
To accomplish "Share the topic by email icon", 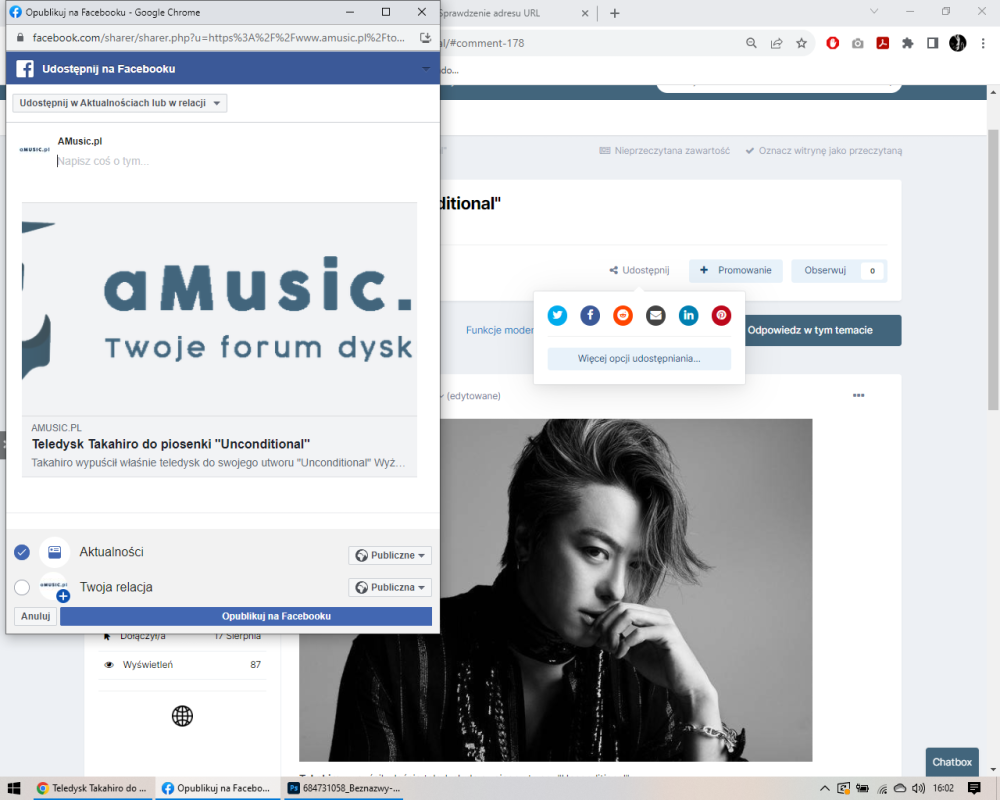I will (656, 316).
